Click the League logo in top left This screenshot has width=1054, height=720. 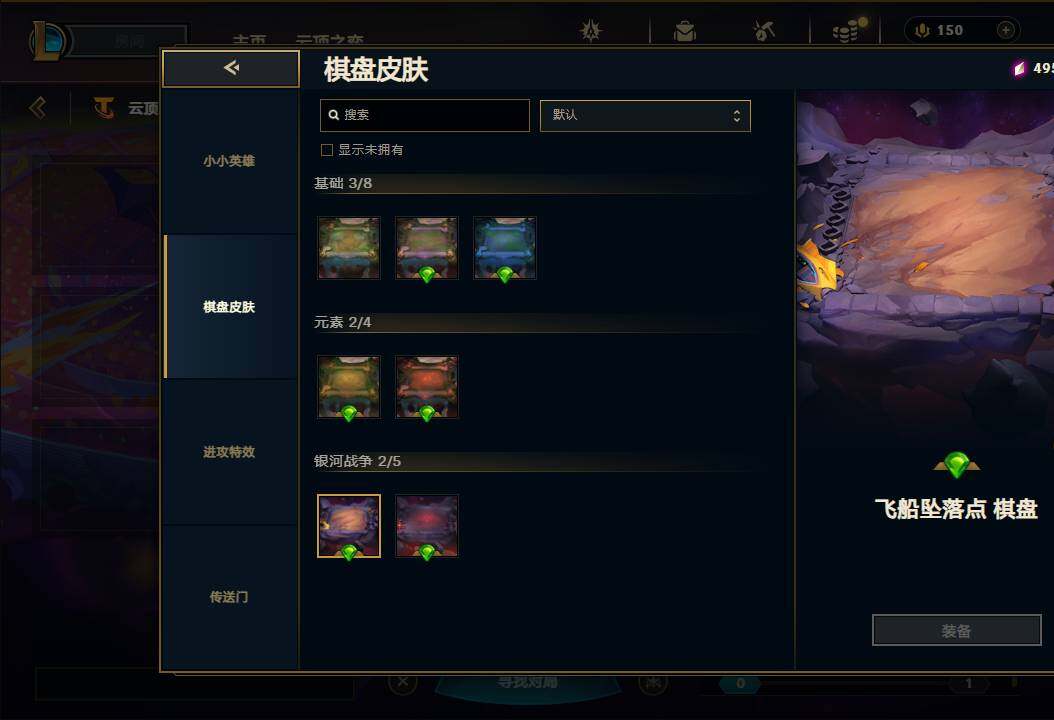pos(46,40)
